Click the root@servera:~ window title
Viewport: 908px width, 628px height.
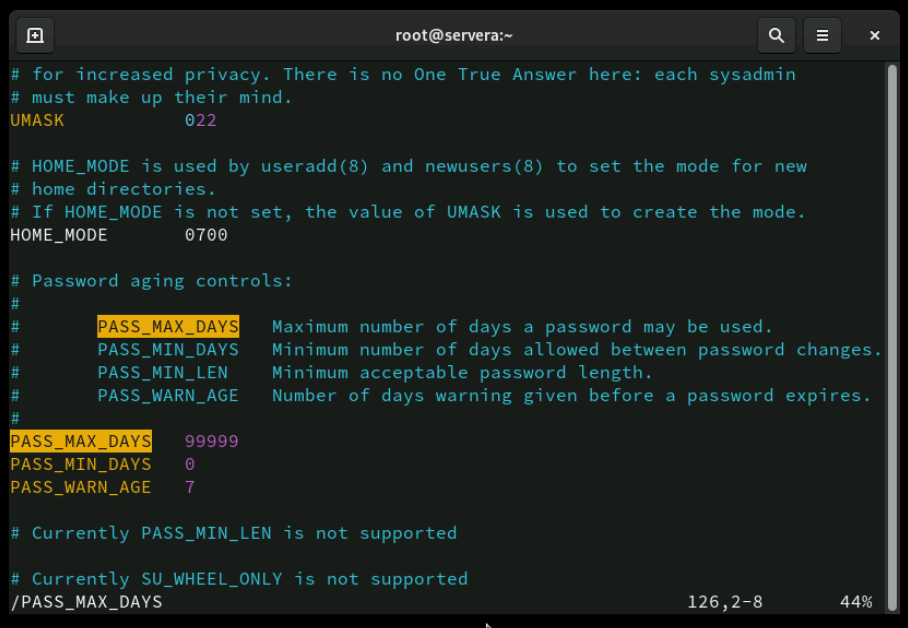(x=454, y=35)
